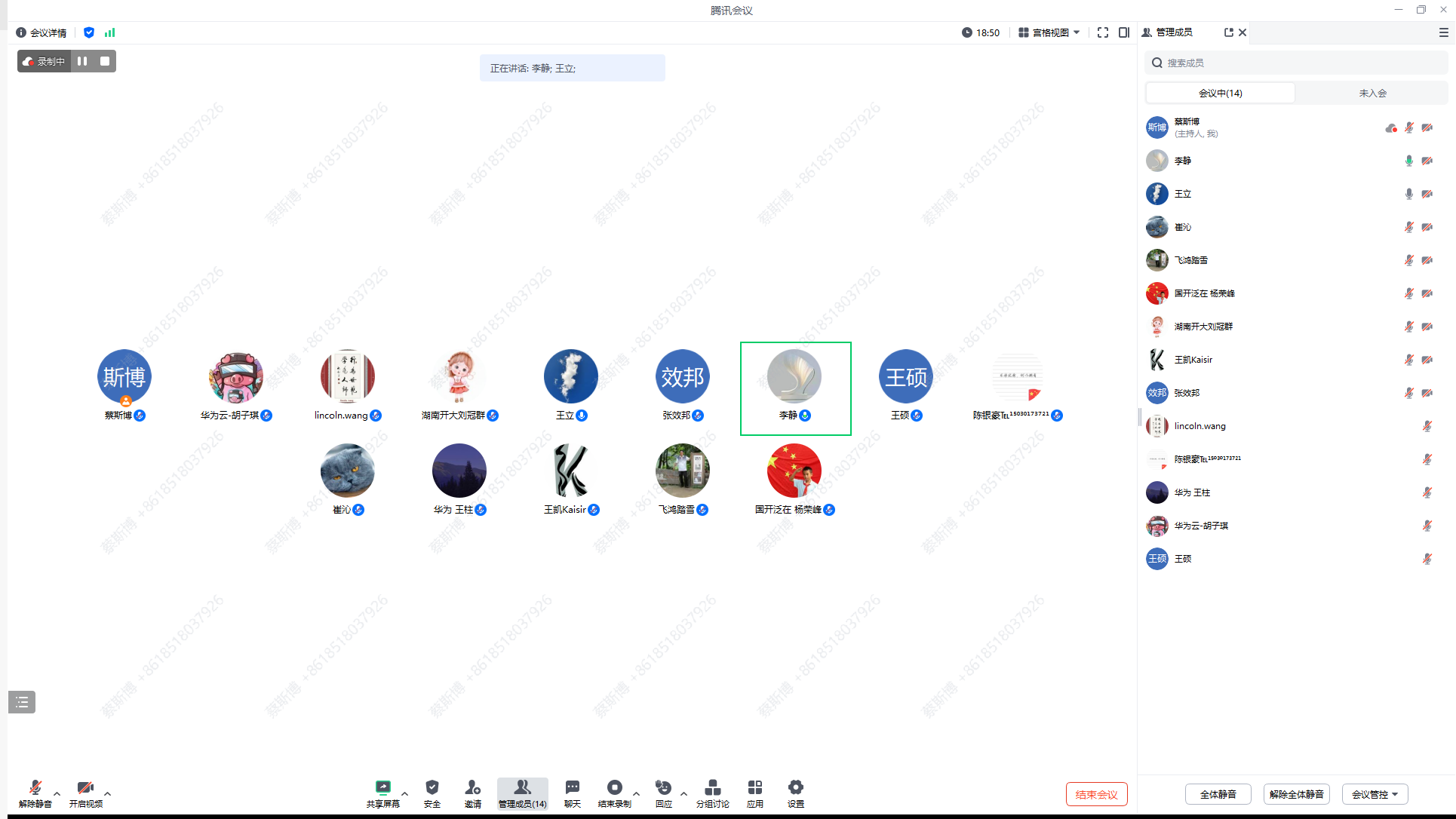Click the end recording button
Screen dimensions: 1456x819
tap(614, 788)
